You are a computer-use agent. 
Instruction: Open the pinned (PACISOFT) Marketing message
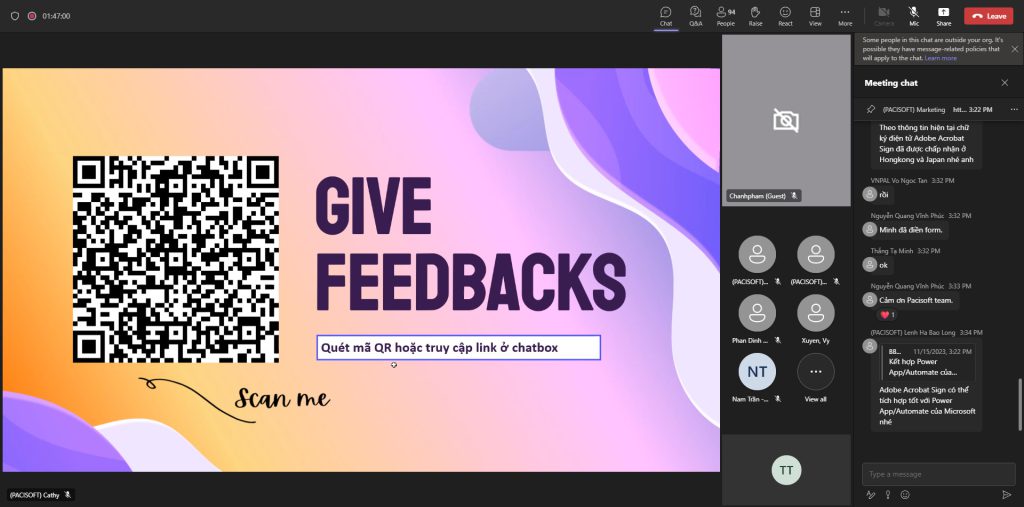tap(937, 110)
